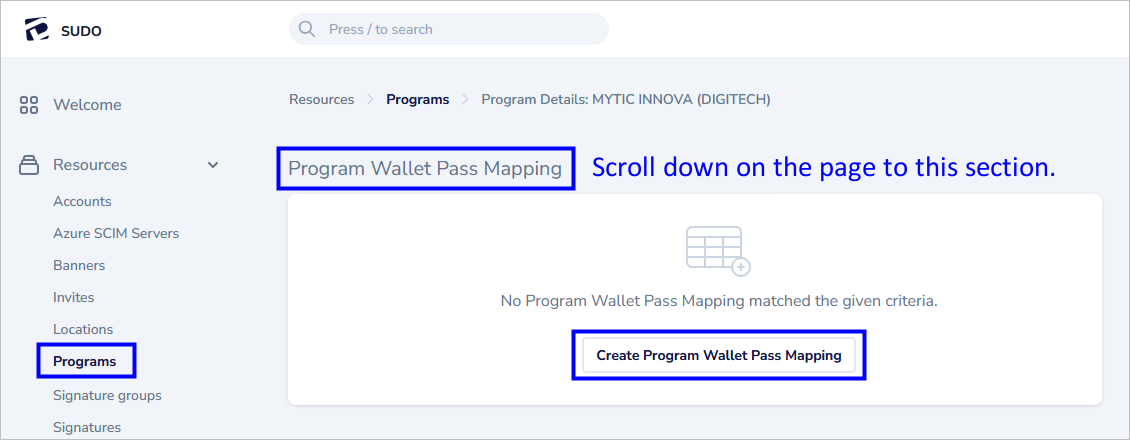Open Accounts in the sidebar
Screen dimensions: 1130x440
(82, 201)
